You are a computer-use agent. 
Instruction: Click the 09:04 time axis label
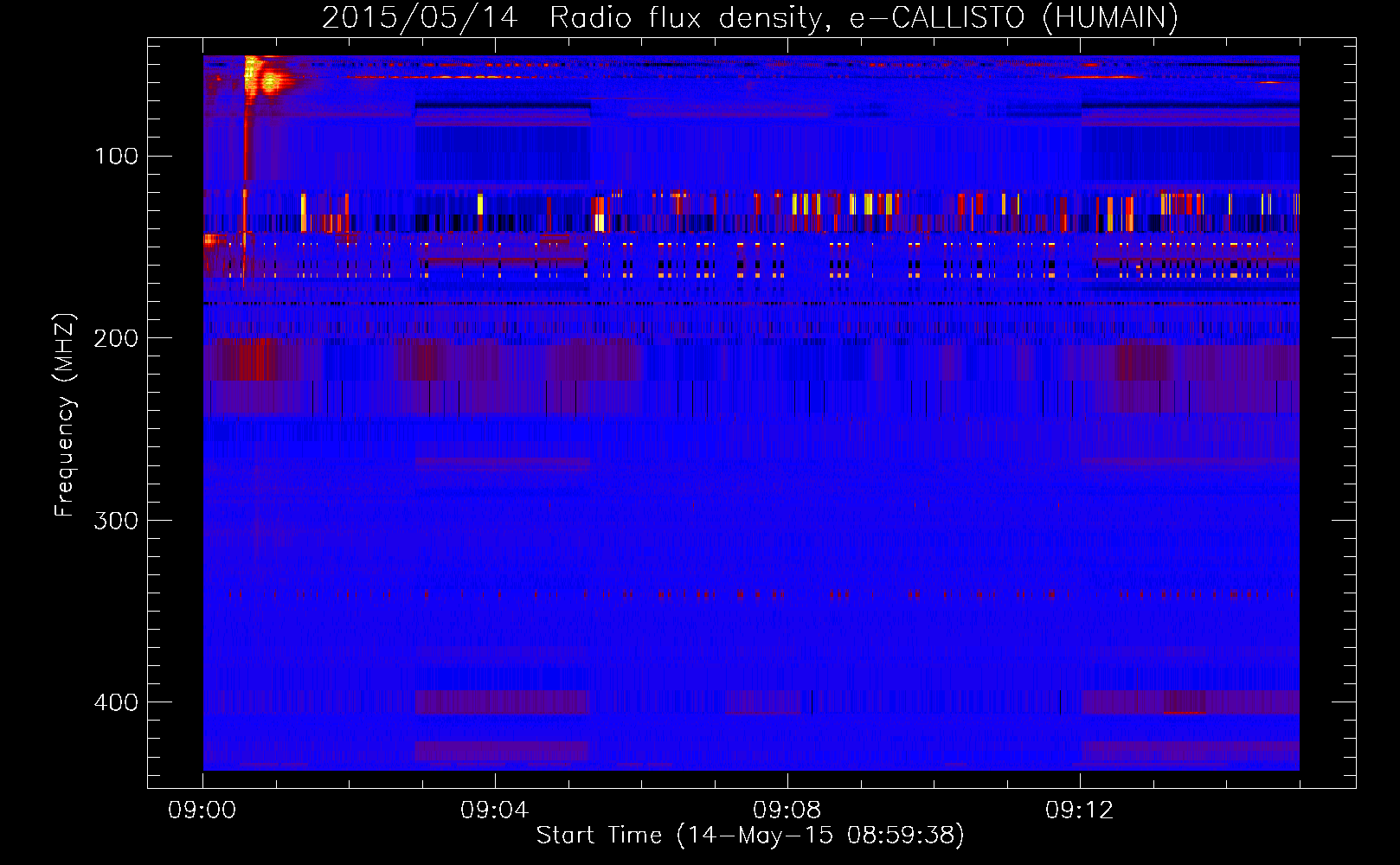[x=495, y=811]
